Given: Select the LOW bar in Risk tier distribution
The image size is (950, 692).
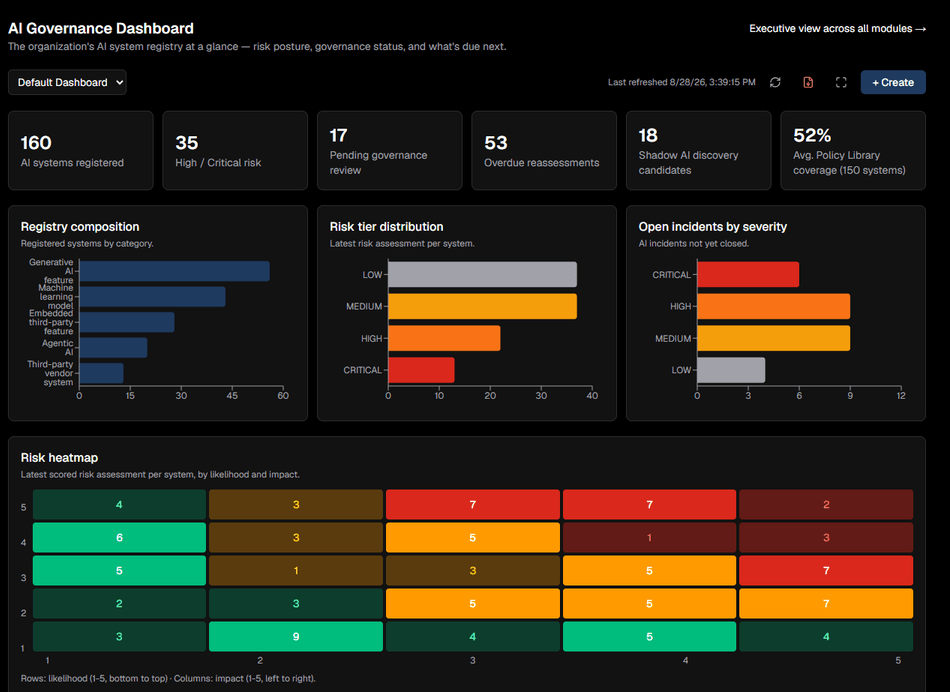Looking at the screenshot, I should (x=482, y=274).
